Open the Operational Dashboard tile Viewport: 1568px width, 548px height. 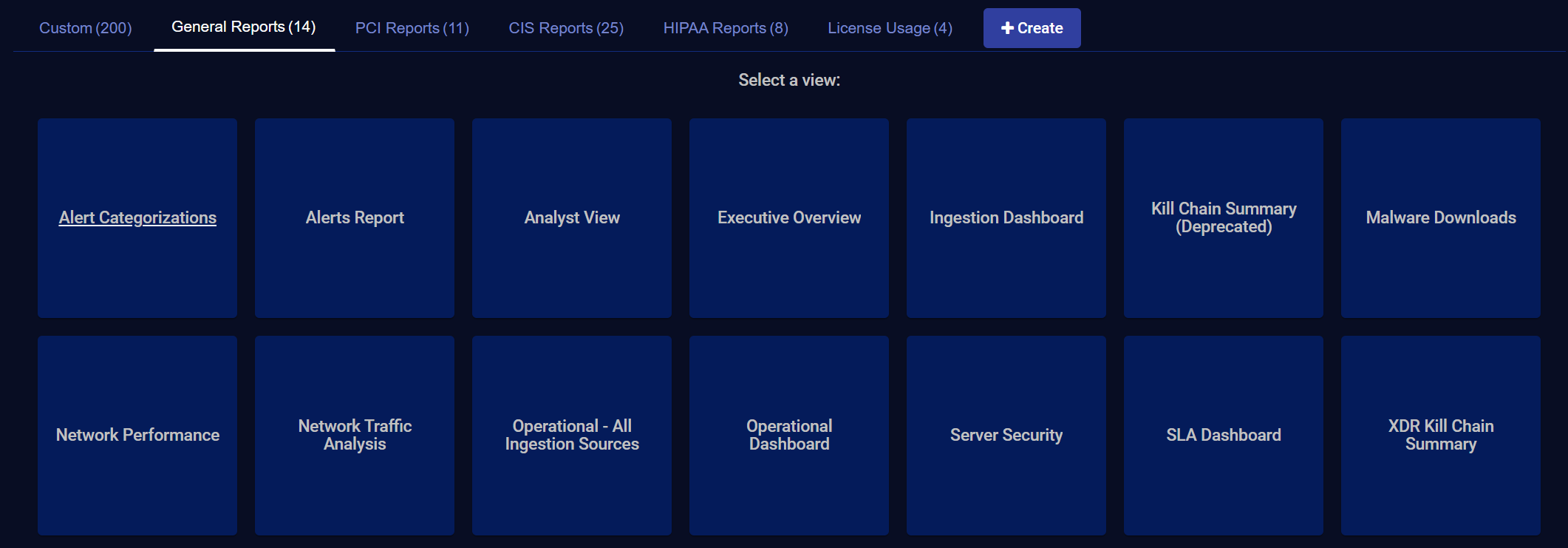[789, 435]
